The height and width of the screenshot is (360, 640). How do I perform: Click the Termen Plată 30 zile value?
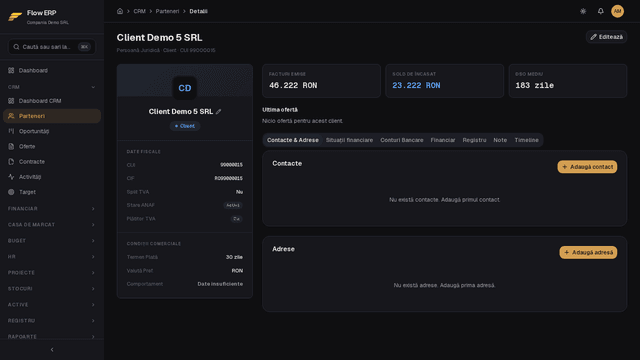point(234,257)
